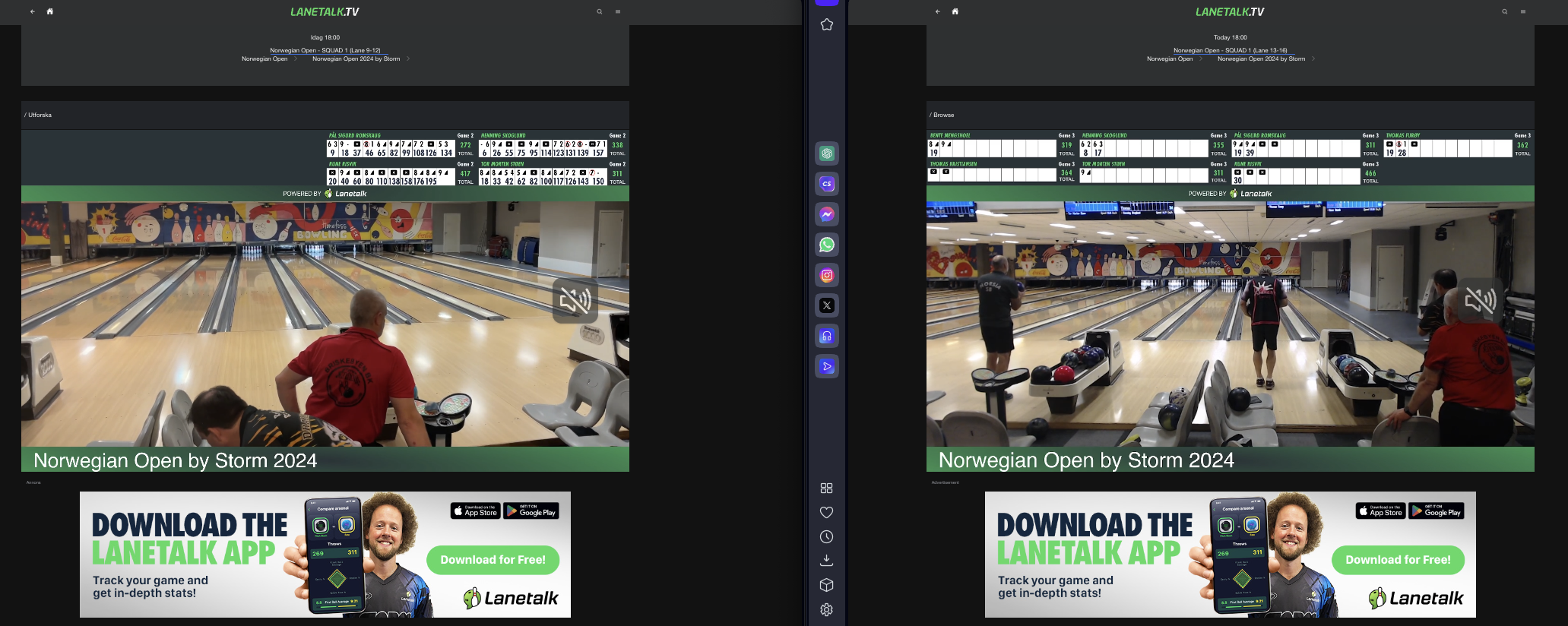Click 'Norwegian Open' breadcrumb in left page
This screenshot has width=1568, height=626.
(265, 58)
